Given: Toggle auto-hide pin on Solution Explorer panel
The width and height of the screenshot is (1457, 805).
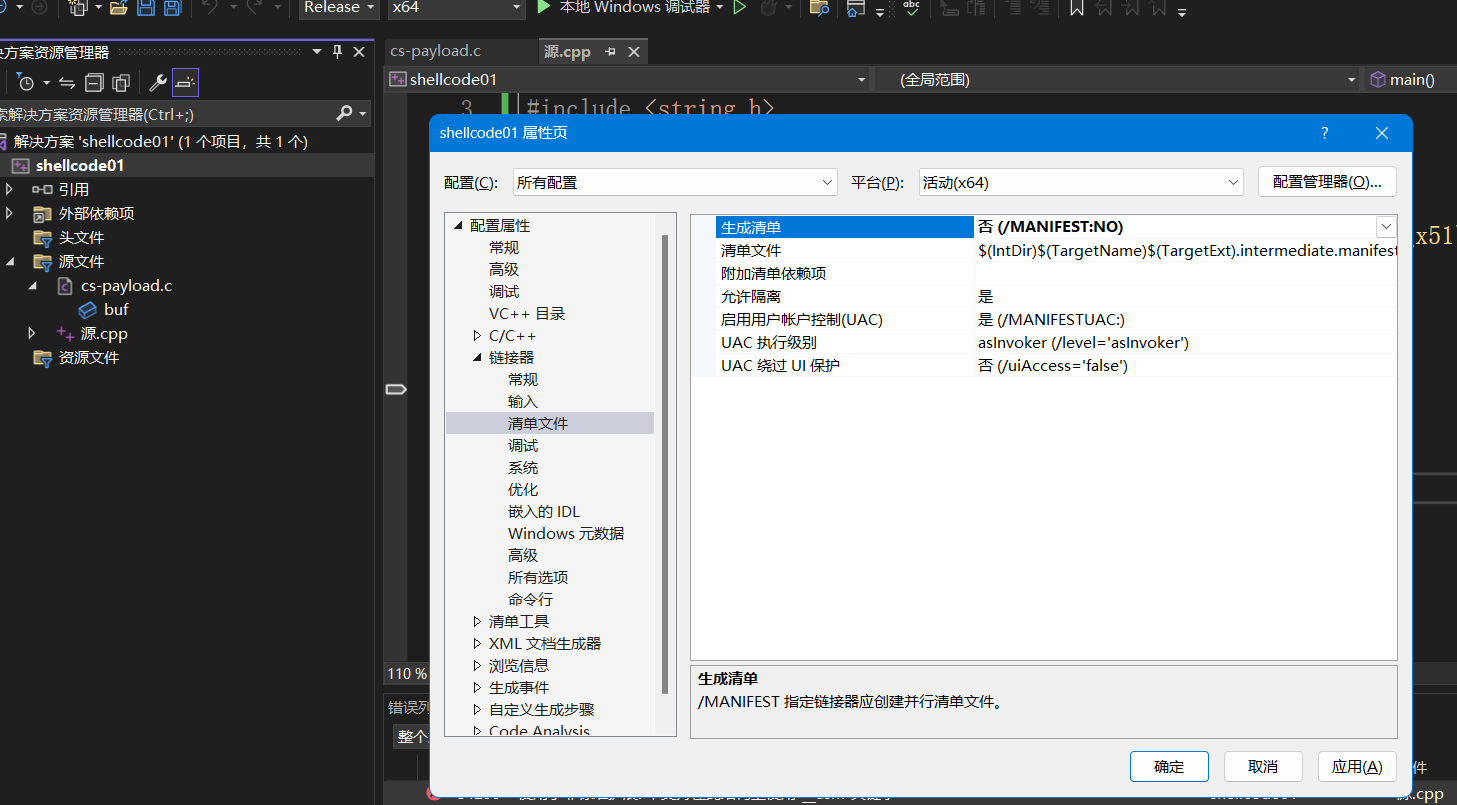Looking at the screenshot, I should [338, 51].
